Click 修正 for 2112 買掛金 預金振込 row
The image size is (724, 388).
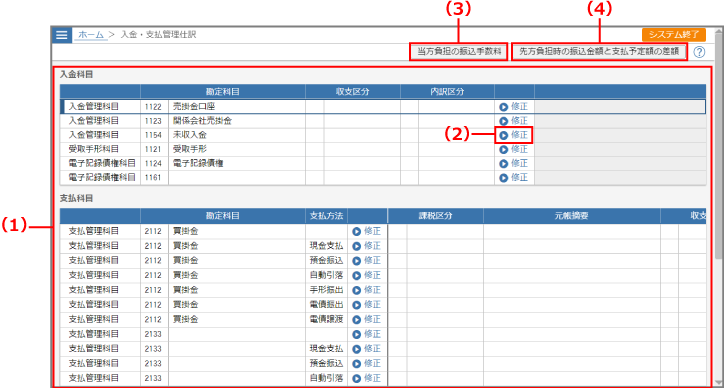(367, 261)
